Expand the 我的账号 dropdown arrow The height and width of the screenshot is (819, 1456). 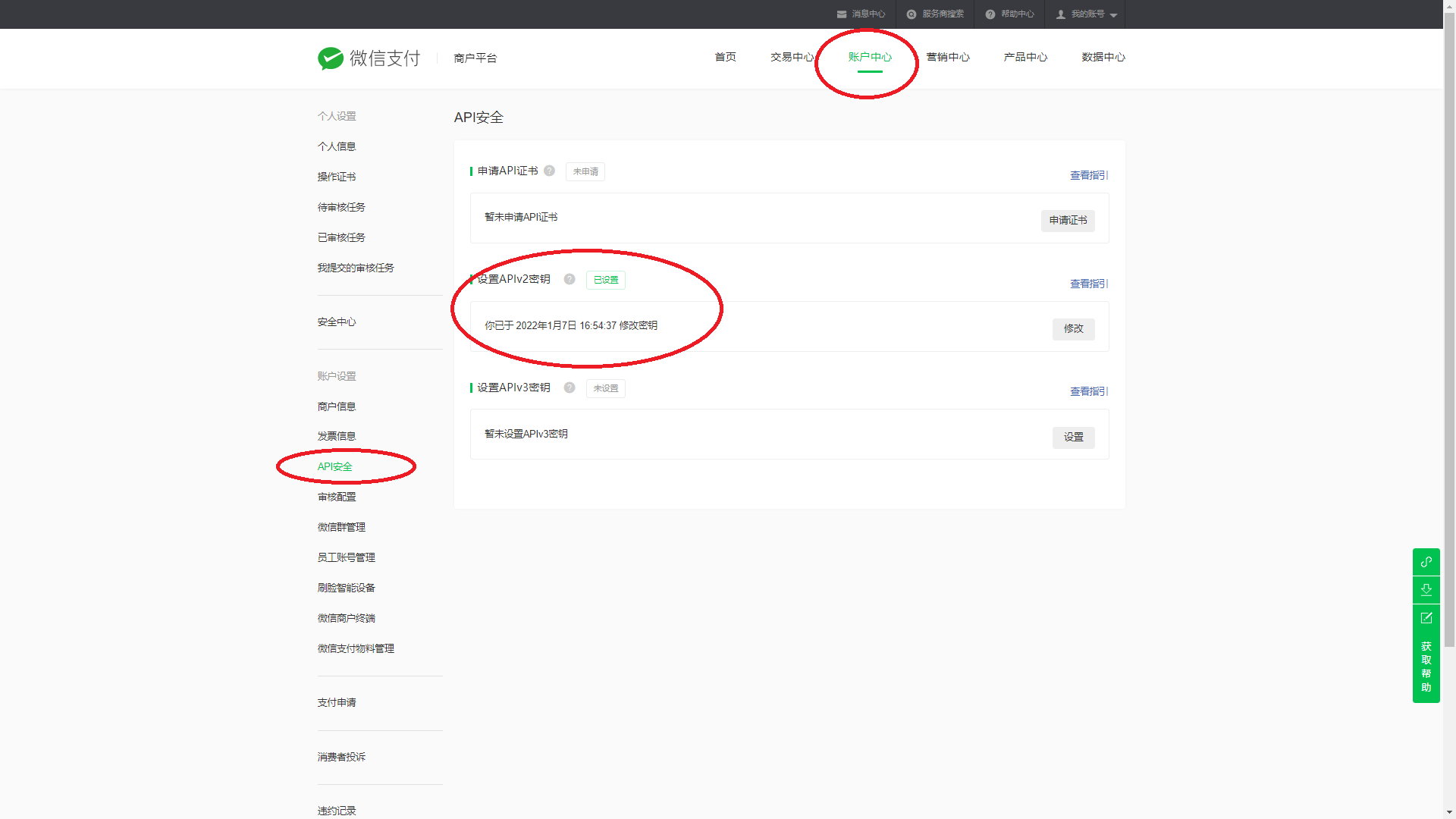pyautogui.click(x=1113, y=15)
